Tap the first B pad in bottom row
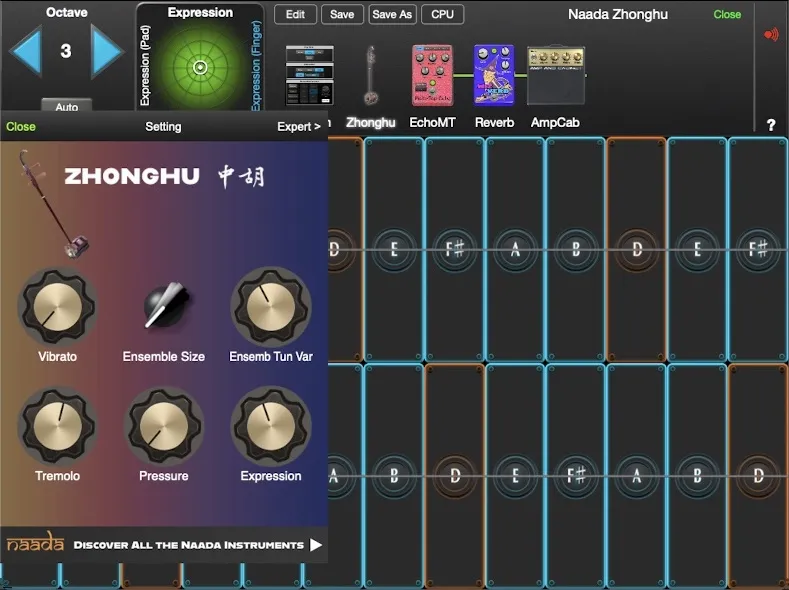The width and height of the screenshot is (789, 590). click(394, 476)
